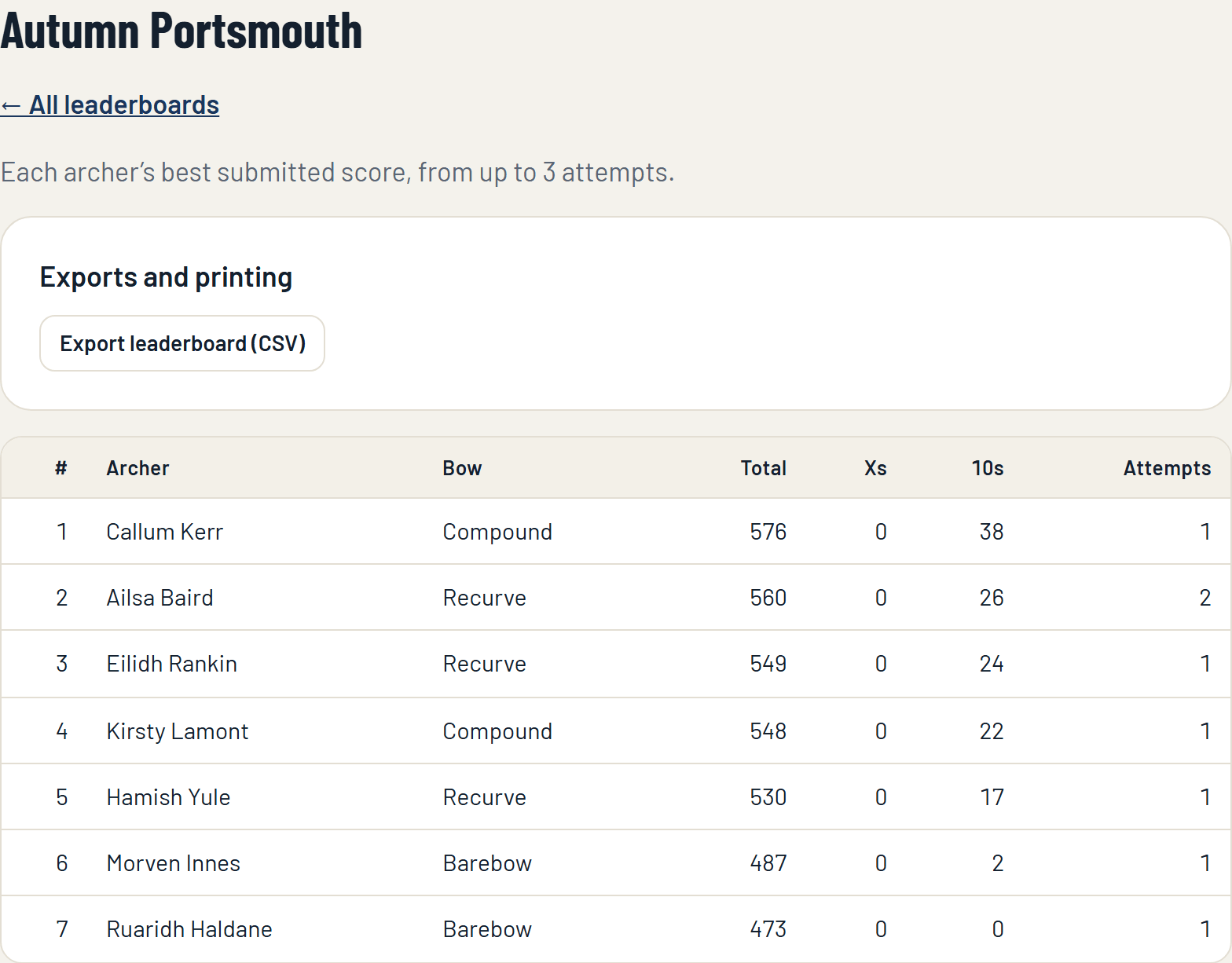Viewport: 1232px width, 963px height.
Task: Click total score 560
Action: [x=768, y=598]
